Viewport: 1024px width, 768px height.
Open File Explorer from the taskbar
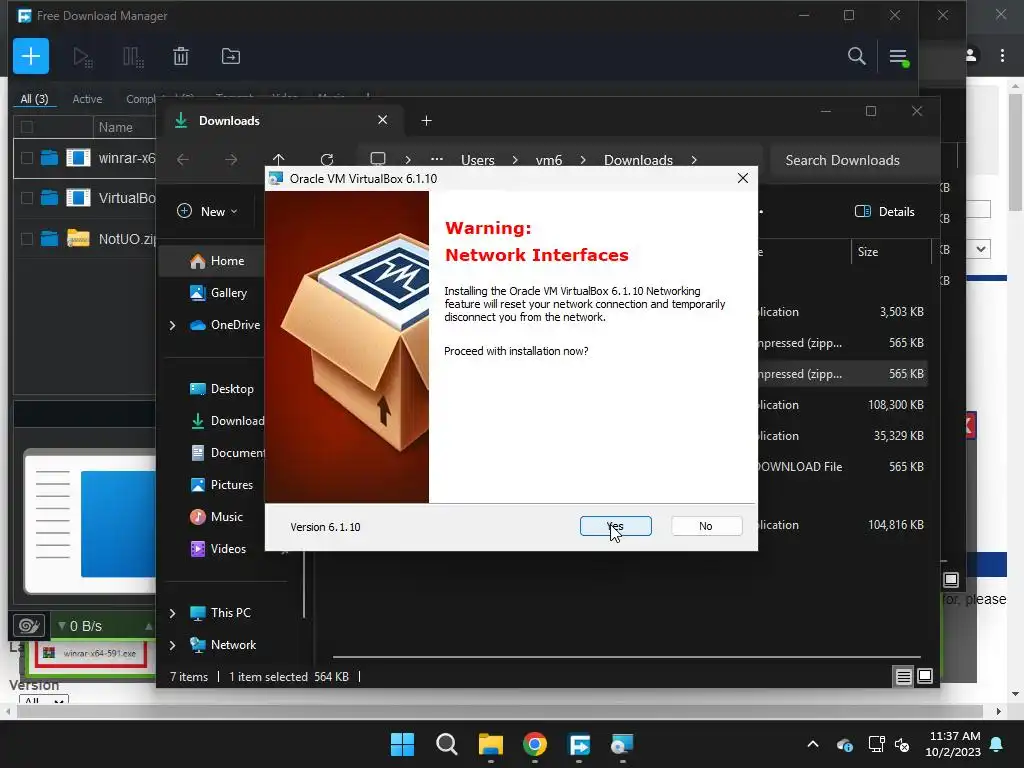[490, 744]
